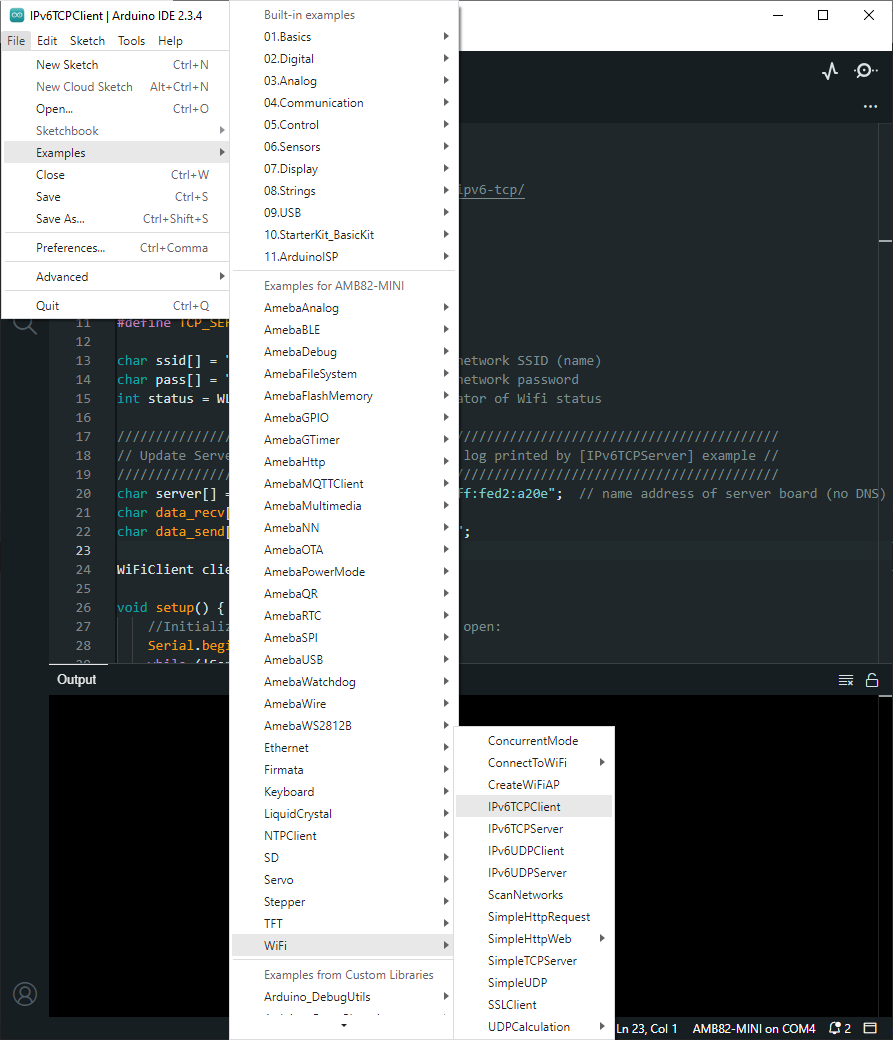The width and height of the screenshot is (893, 1040).
Task: Open the user account icon in sidebar
Action: (25, 994)
